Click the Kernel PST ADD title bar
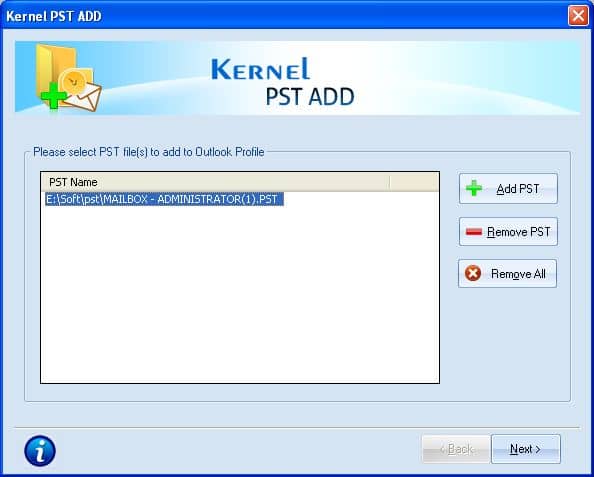The image size is (594, 477). click(284, 16)
